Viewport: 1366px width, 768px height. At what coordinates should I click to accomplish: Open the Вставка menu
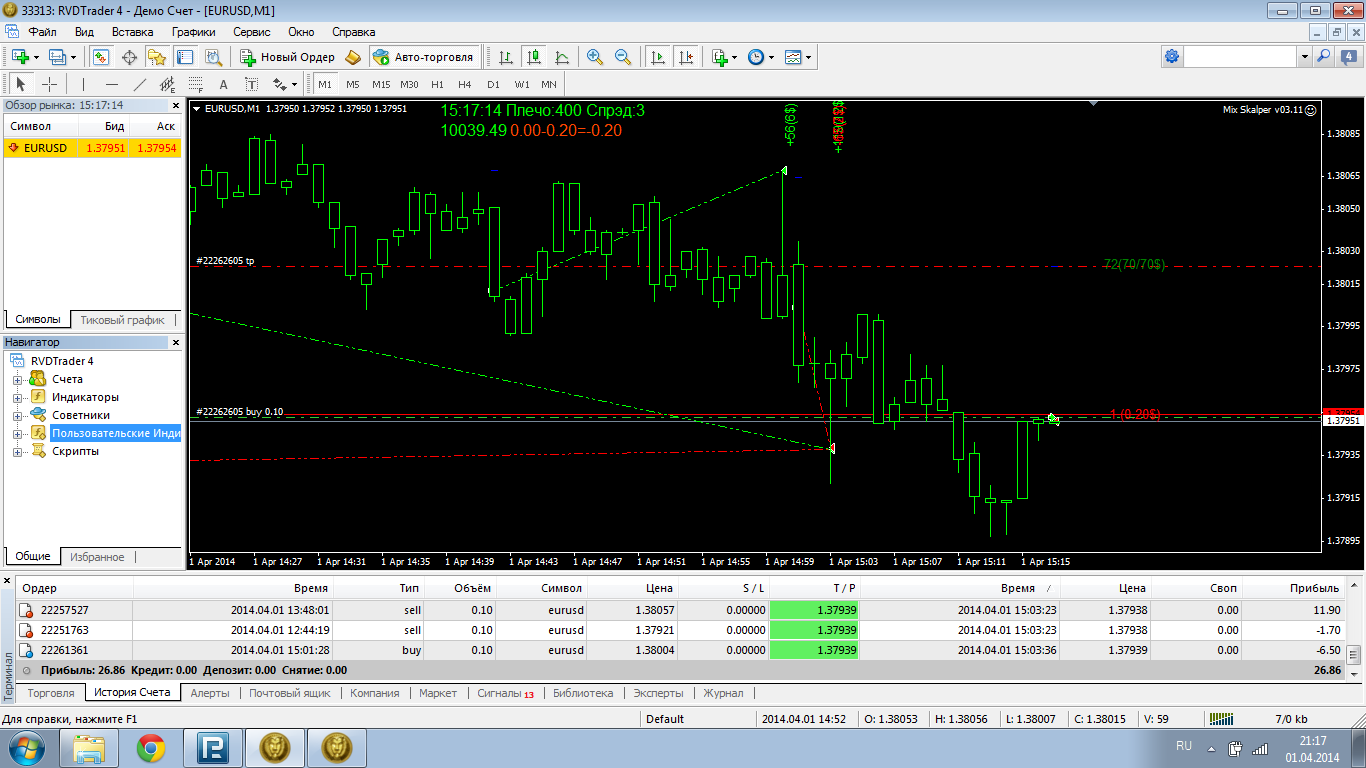click(133, 32)
